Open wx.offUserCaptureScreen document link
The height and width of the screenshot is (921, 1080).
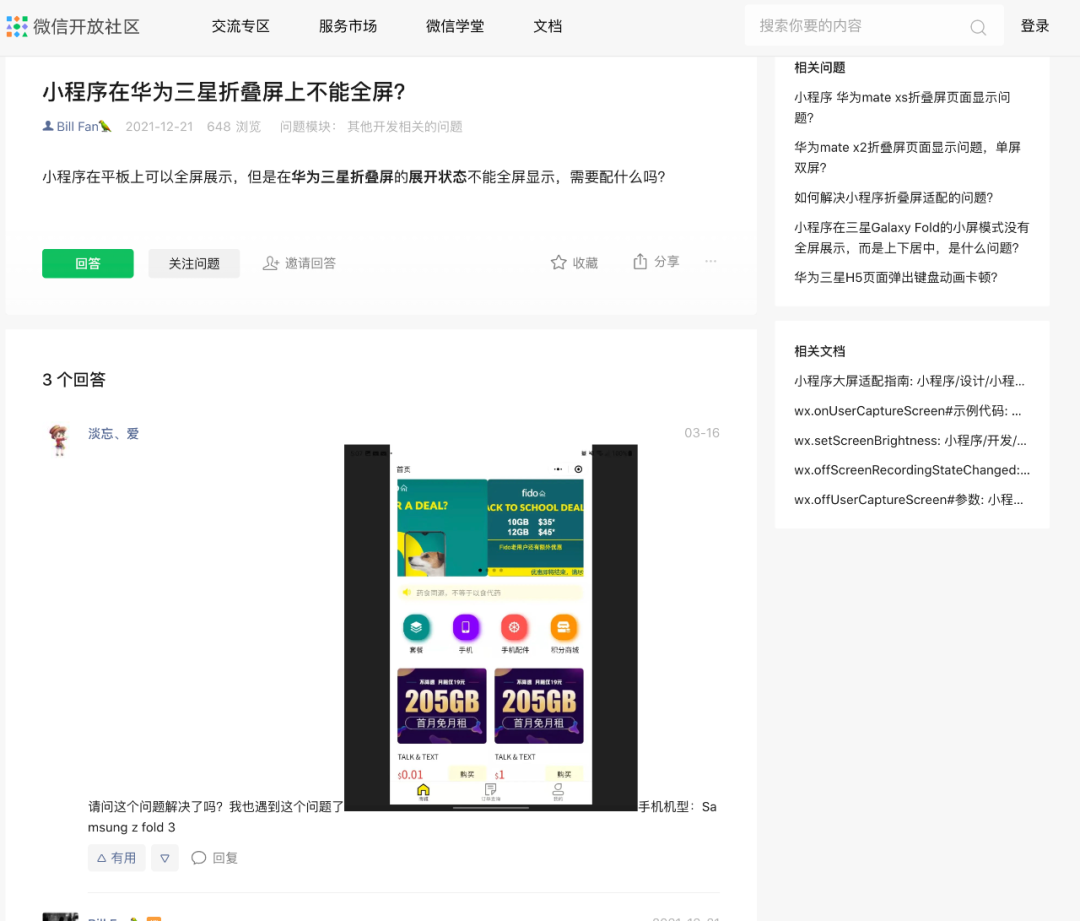[908, 499]
